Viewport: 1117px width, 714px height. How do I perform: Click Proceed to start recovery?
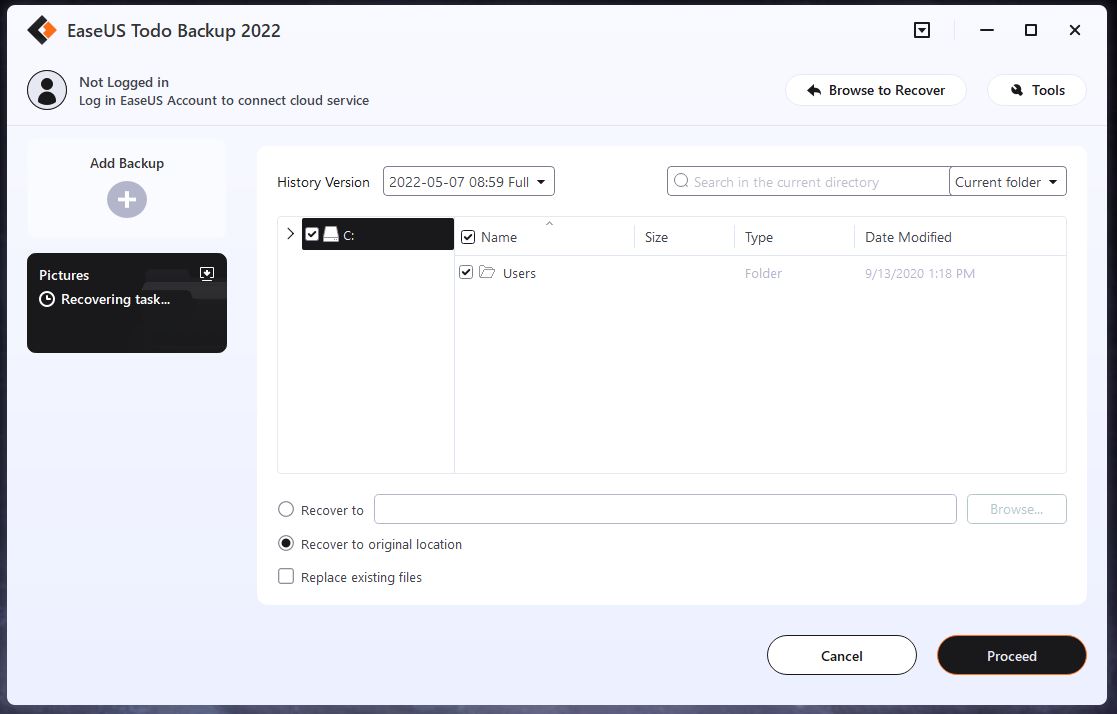(x=1012, y=656)
